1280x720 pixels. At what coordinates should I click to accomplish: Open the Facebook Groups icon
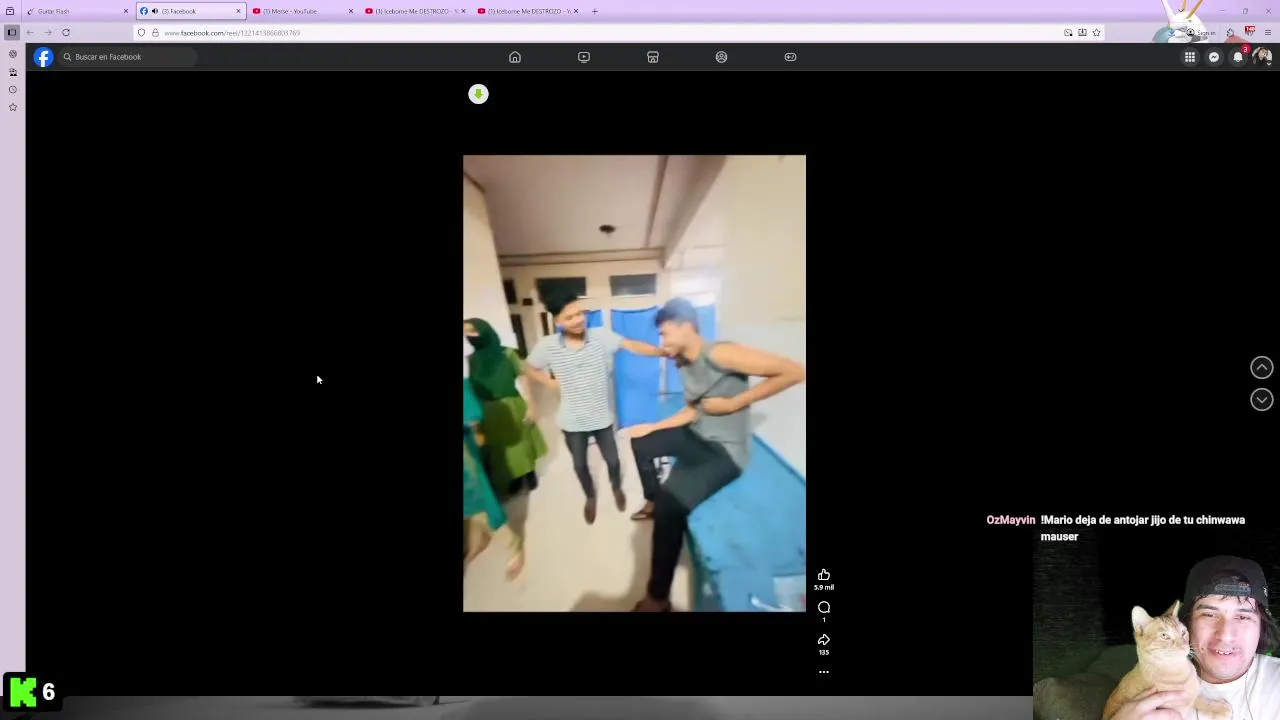(721, 57)
